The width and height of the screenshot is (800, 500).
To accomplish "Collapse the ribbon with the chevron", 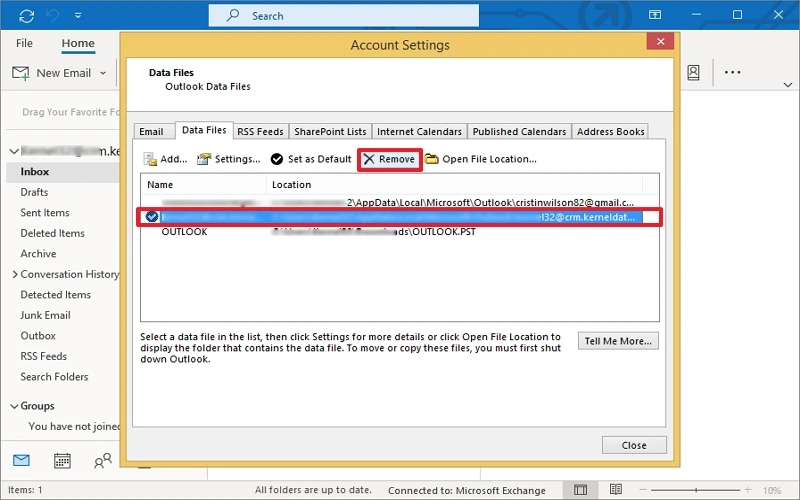I will [788, 85].
